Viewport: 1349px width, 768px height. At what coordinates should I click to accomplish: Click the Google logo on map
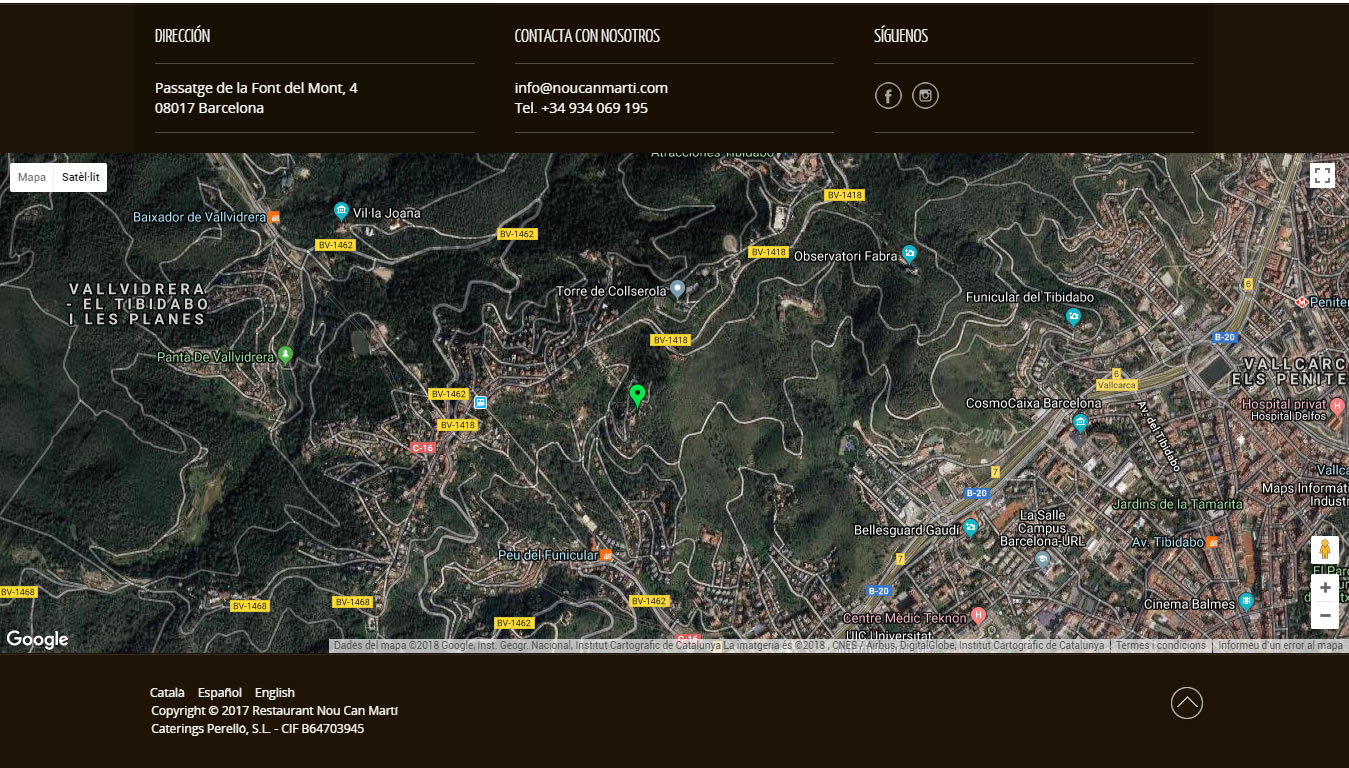pos(38,639)
